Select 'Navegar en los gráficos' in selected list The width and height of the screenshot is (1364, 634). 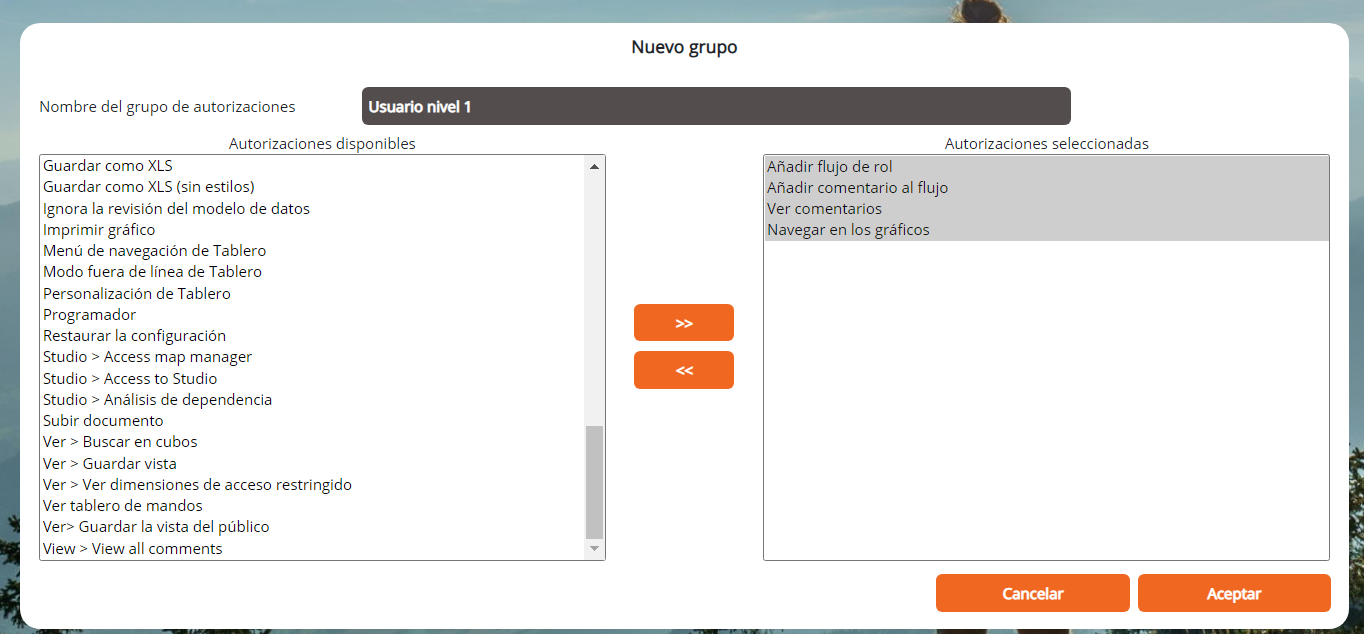(848, 230)
